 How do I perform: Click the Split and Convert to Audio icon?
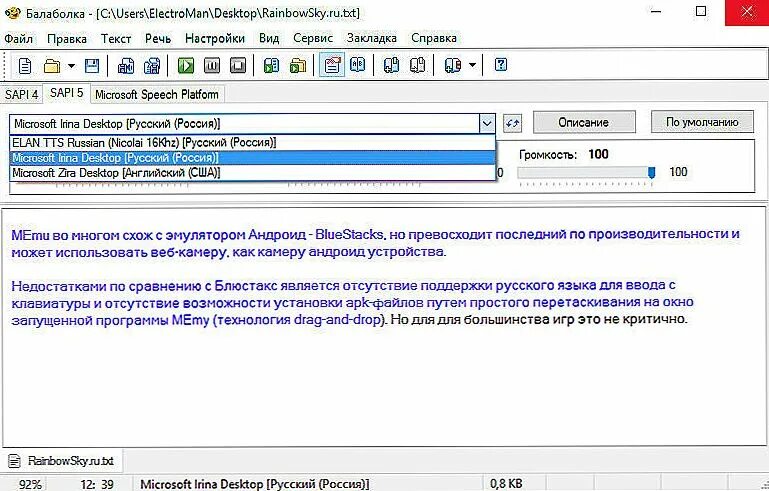pos(152,65)
